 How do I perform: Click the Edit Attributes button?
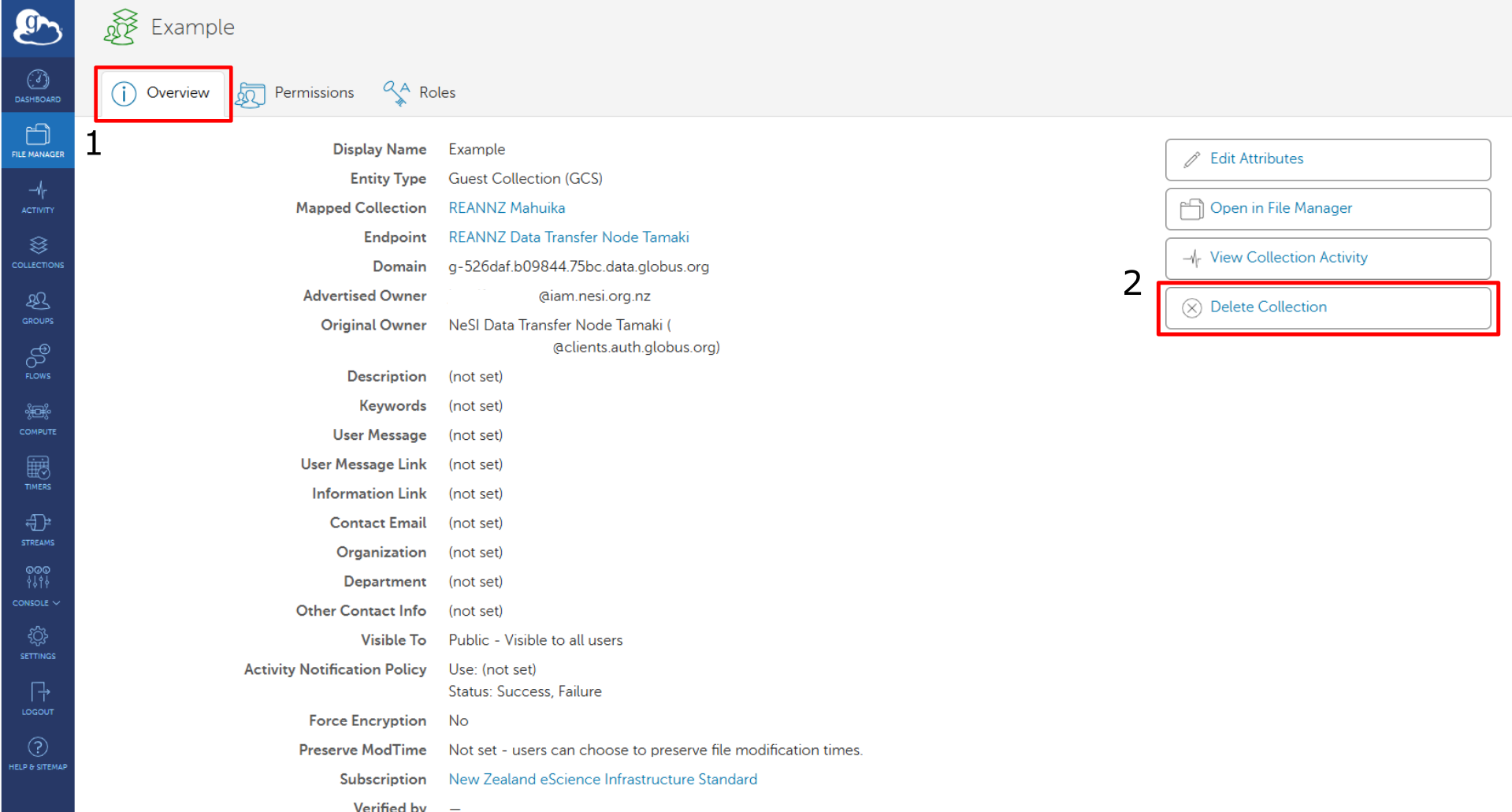click(1328, 159)
